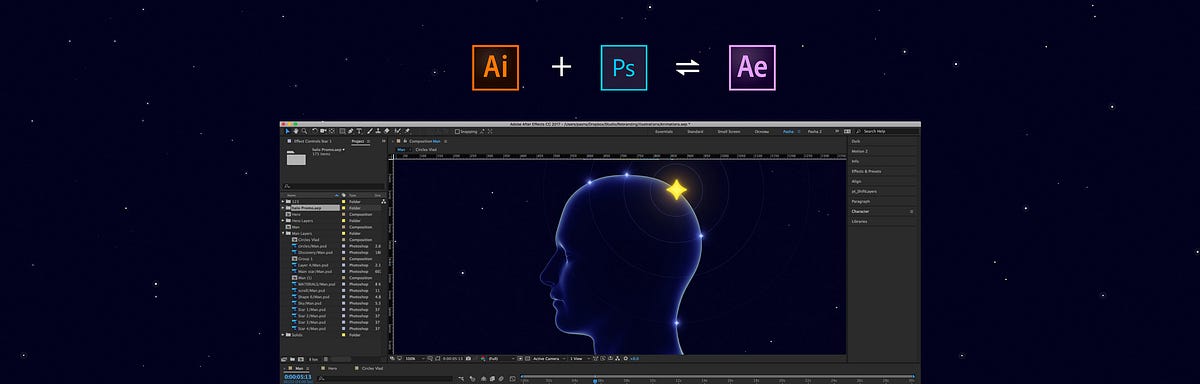Viewport: 1200px width, 384px height.
Task: Select the Type tool
Action: (x=359, y=131)
